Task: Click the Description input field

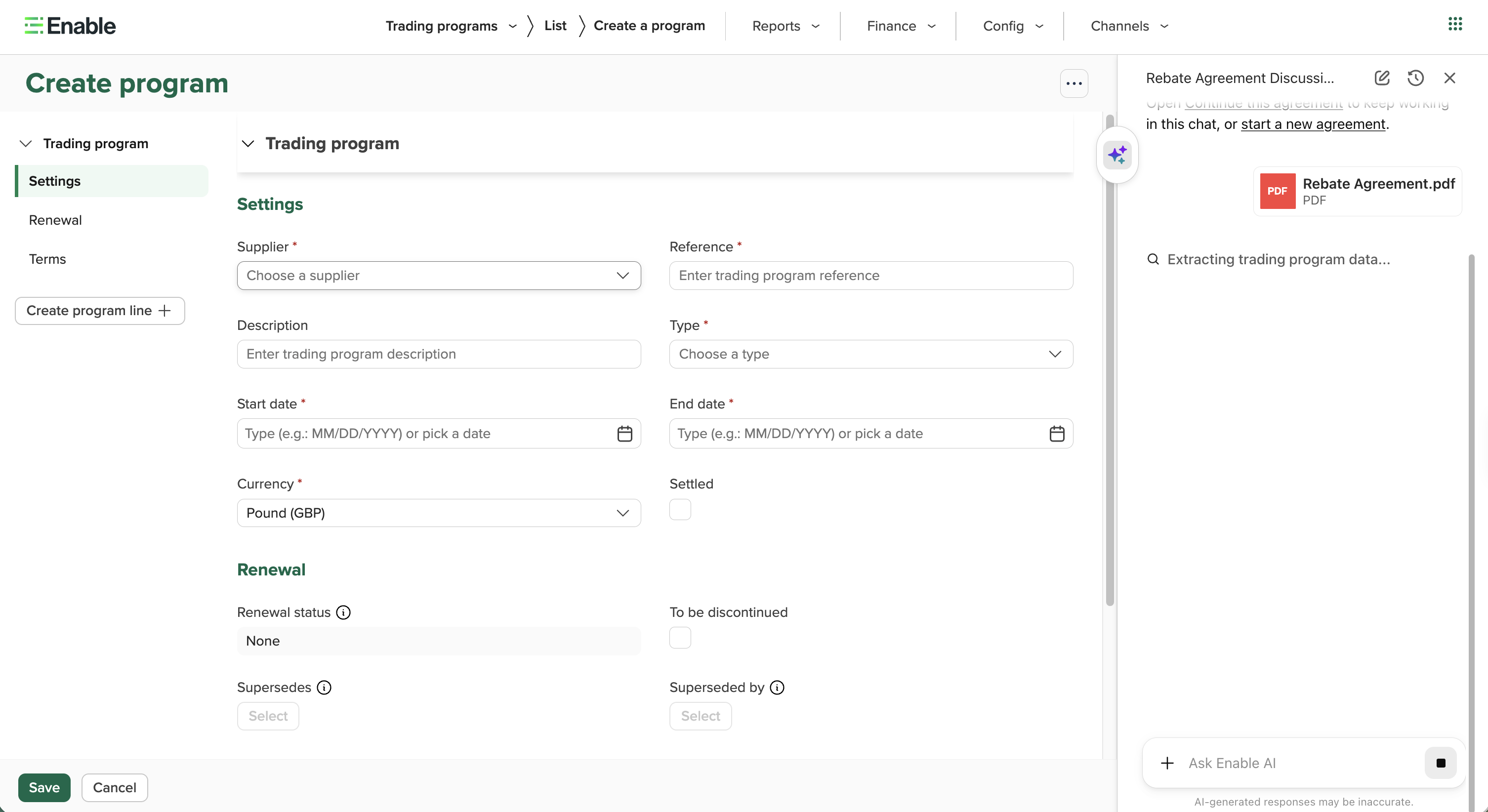Action: pos(438,354)
